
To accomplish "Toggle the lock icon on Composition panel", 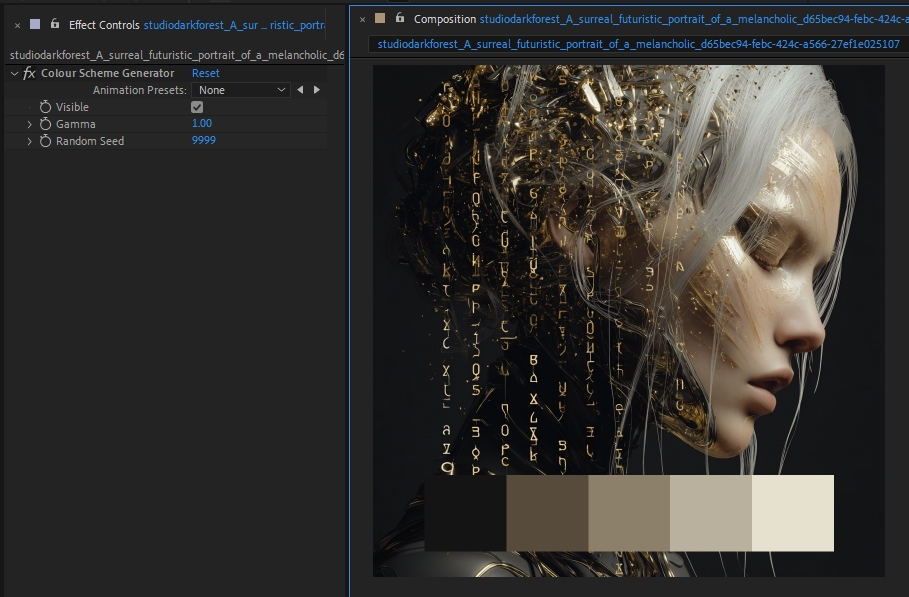I will coord(399,18).
